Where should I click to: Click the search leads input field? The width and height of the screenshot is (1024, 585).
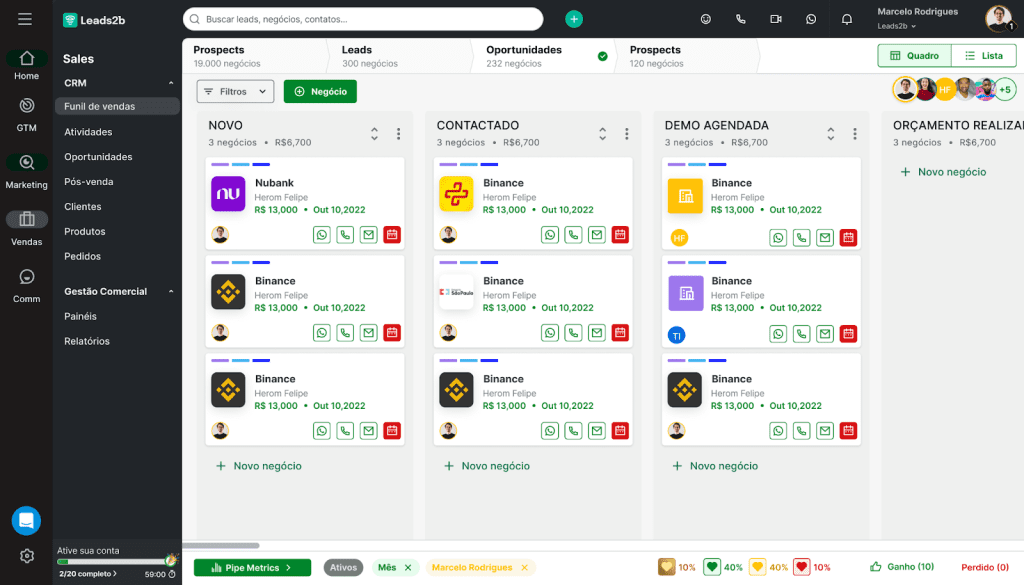point(363,19)
